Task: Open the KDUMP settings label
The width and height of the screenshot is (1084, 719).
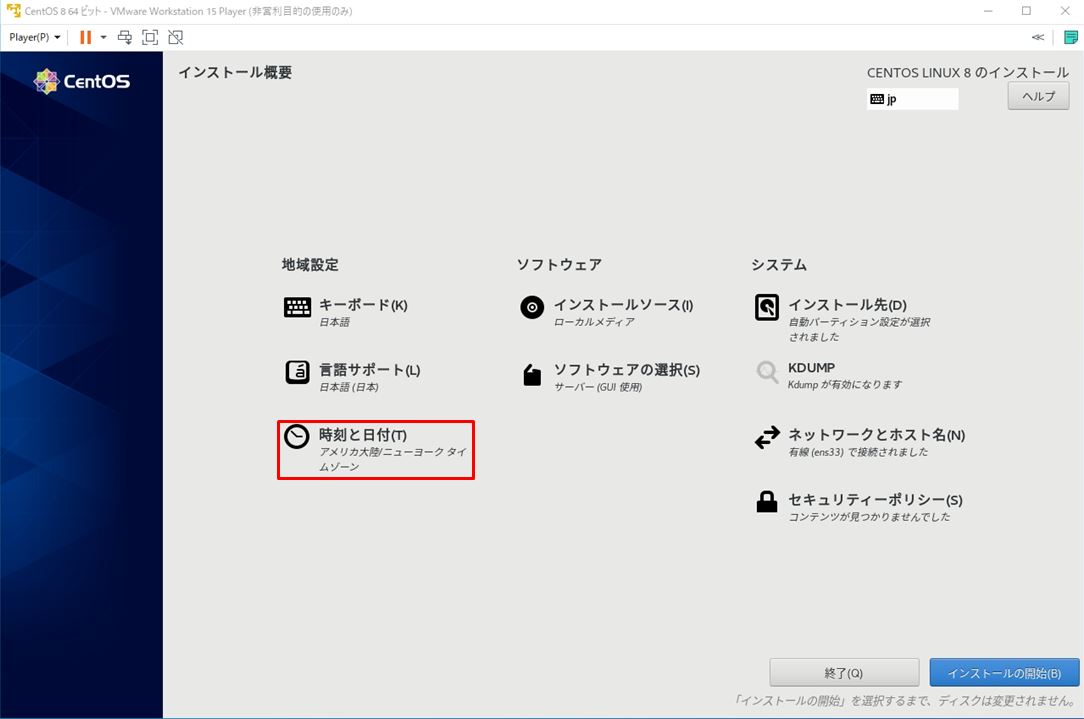Action: click(x=811, y=368)
